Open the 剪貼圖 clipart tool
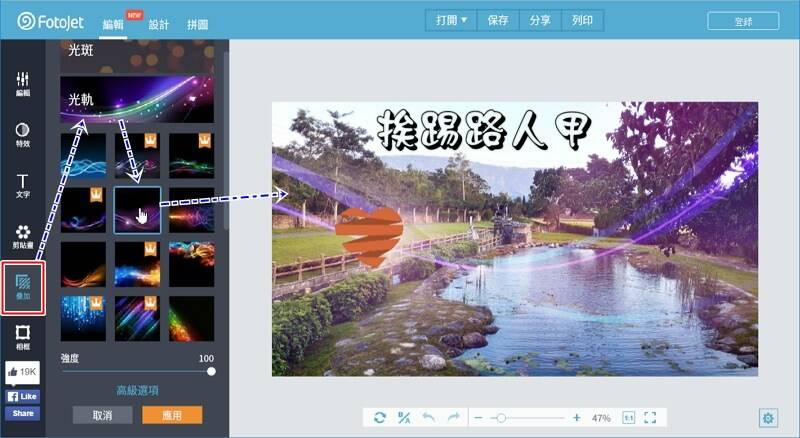The width and height of the screenshot is (800, 438). [x=22, y=237]
